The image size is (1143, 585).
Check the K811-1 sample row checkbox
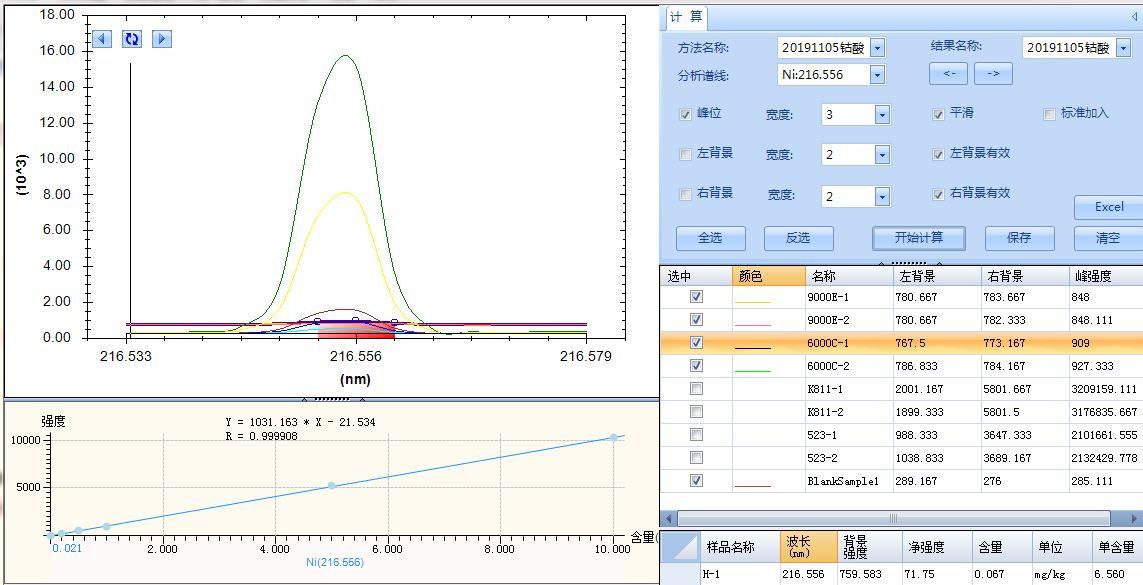point(696,389)
